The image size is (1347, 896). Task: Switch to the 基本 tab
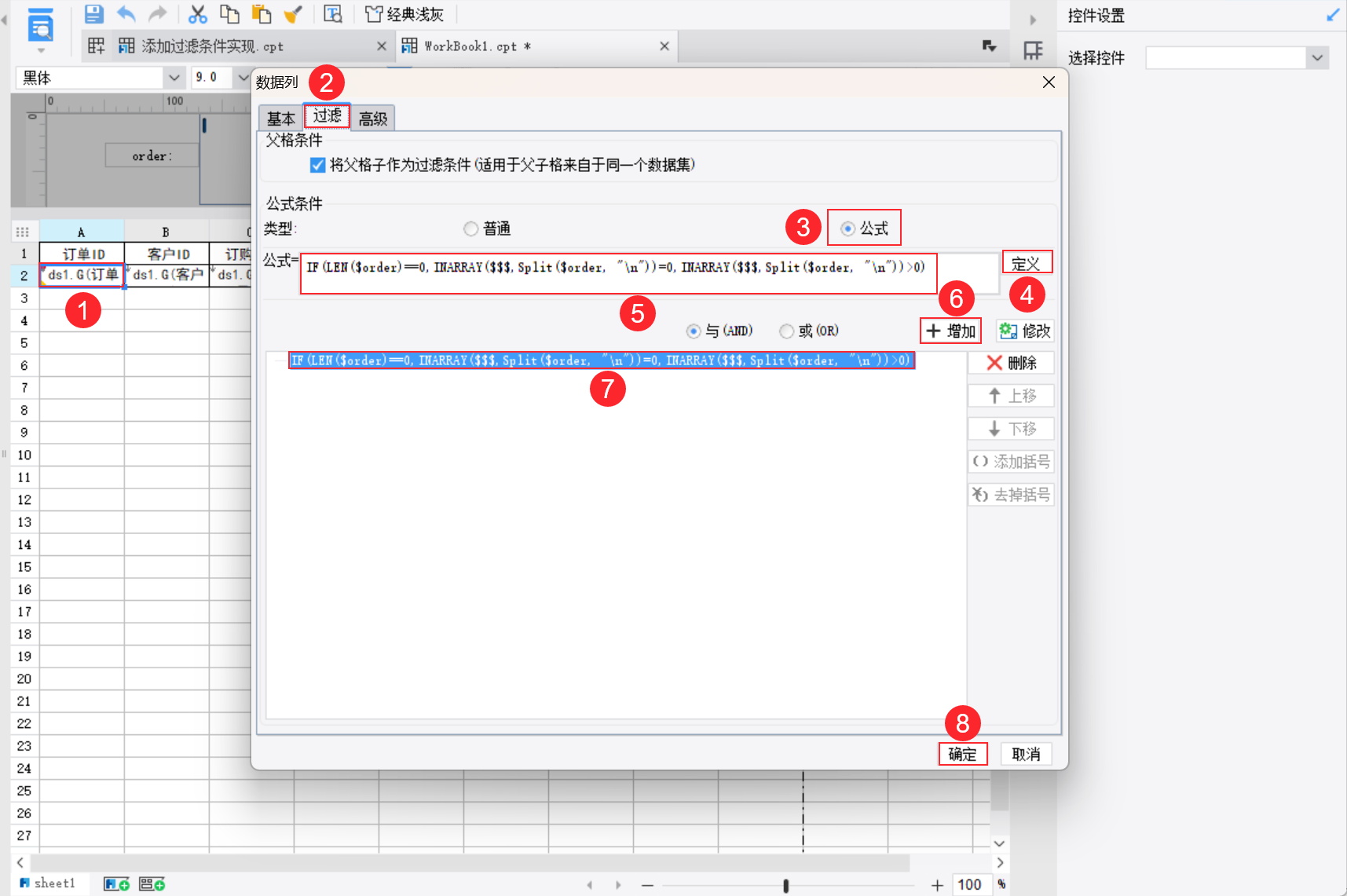(280, 119)
